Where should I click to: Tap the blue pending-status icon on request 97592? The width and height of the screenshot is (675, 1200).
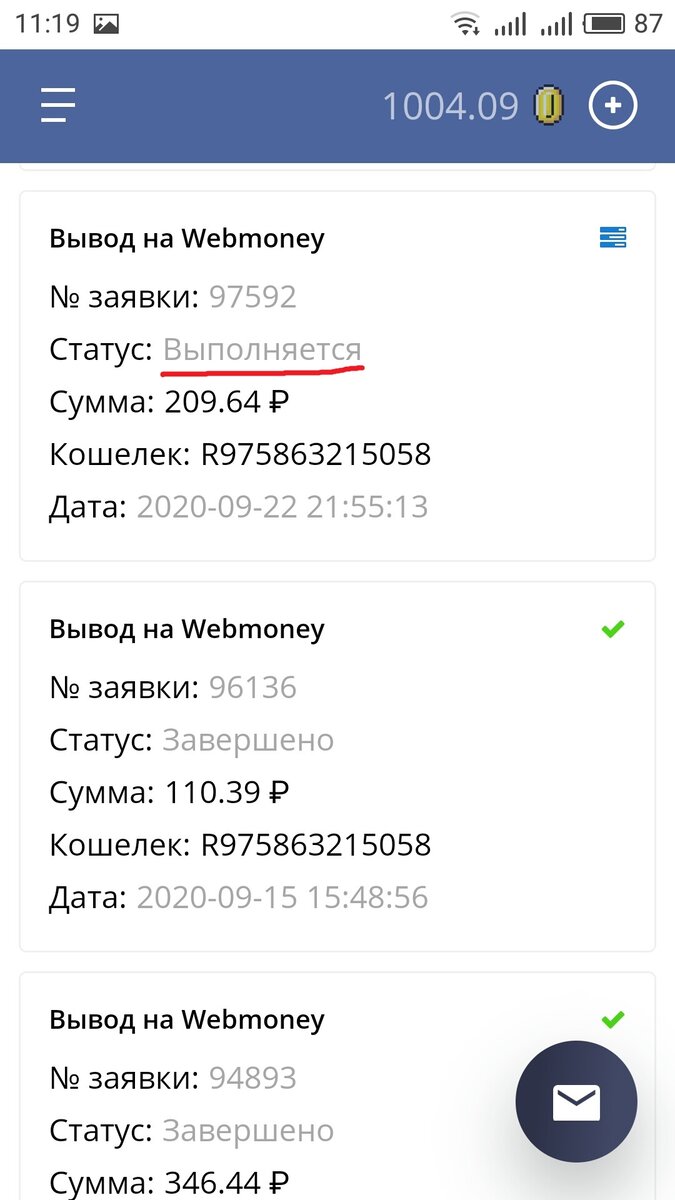click(x=612, y=237)
